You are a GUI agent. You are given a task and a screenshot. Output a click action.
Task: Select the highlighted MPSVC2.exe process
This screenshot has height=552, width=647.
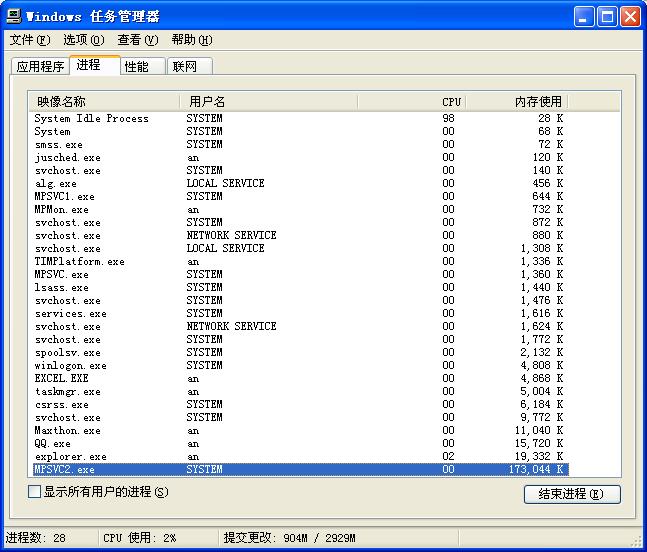(x=300, y=469)
